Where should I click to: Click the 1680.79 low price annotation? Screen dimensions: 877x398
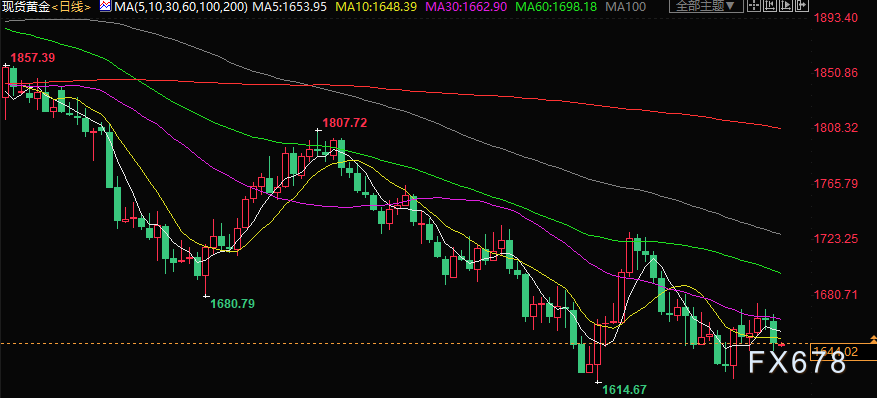click(233, 304)
